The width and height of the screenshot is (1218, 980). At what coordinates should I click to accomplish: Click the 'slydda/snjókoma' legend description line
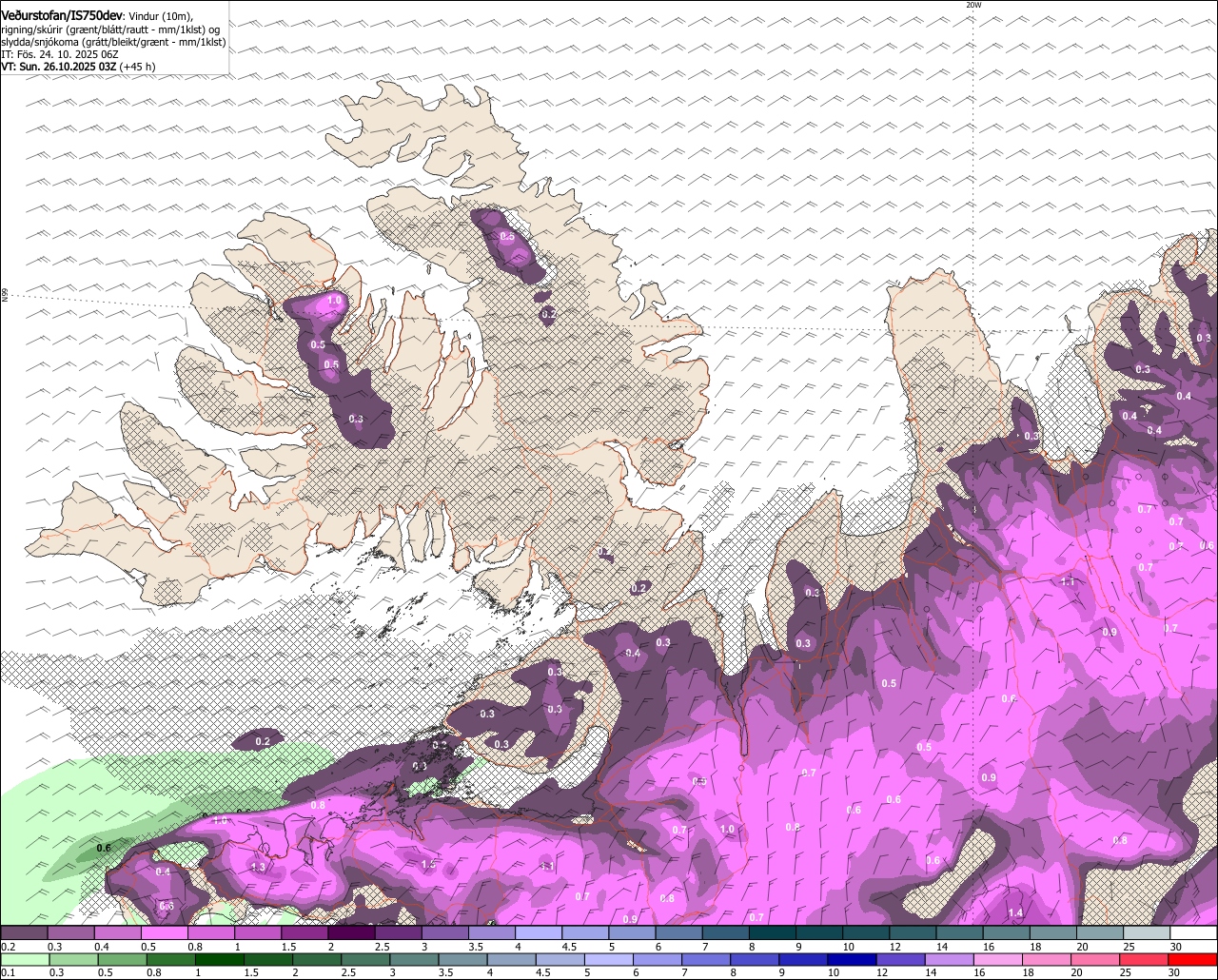[x=114, y=42]
